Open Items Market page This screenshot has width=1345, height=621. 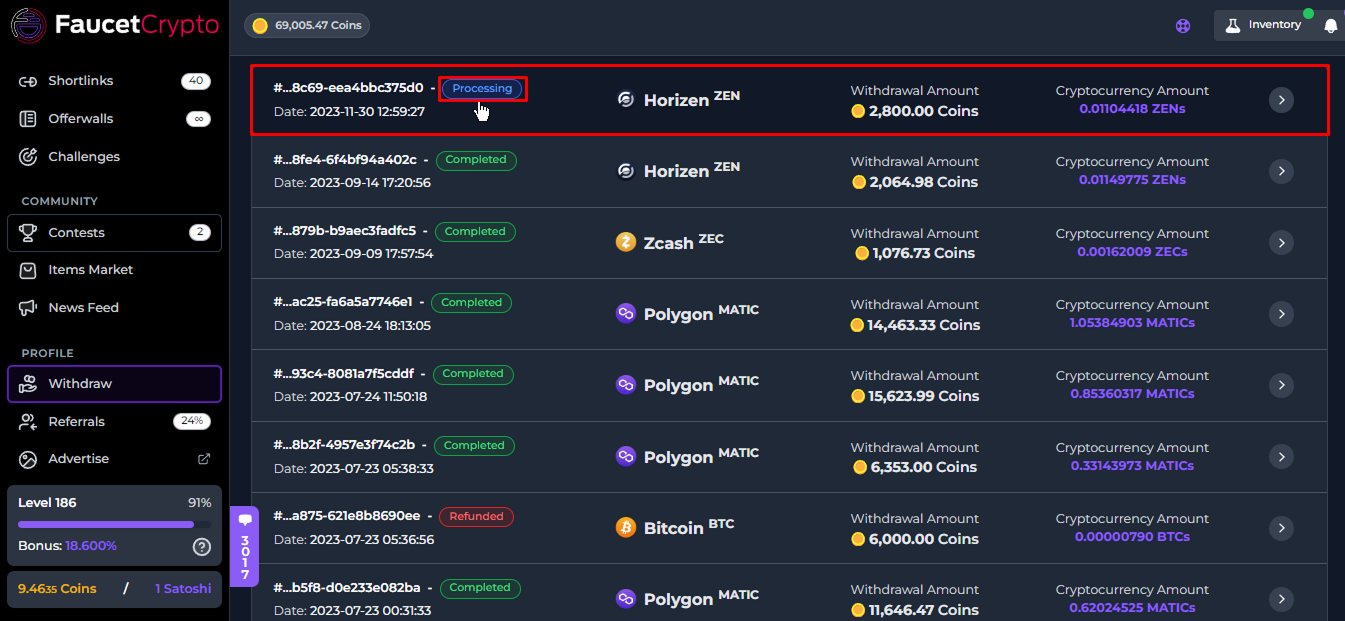pos(114,270)
